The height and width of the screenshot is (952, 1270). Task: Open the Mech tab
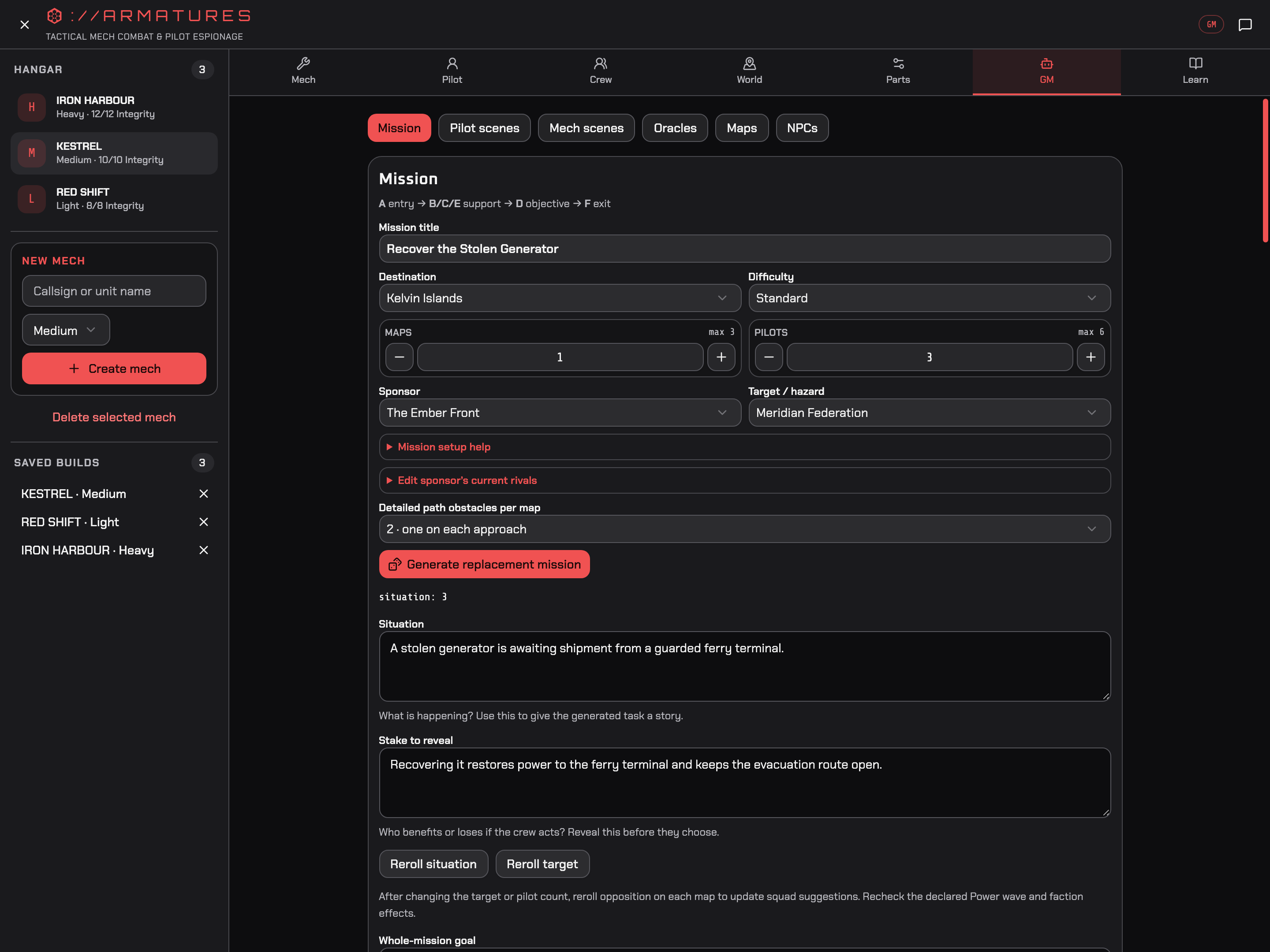(303, 72)
